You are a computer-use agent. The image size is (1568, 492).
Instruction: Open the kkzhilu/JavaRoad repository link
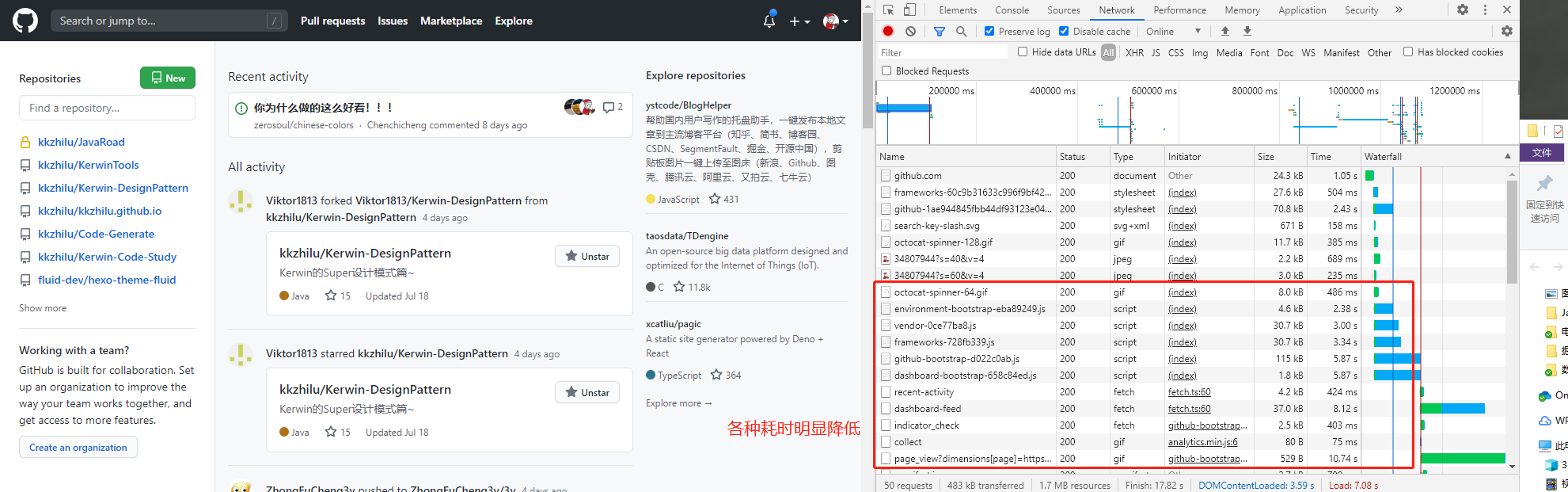tap(82, 142)
